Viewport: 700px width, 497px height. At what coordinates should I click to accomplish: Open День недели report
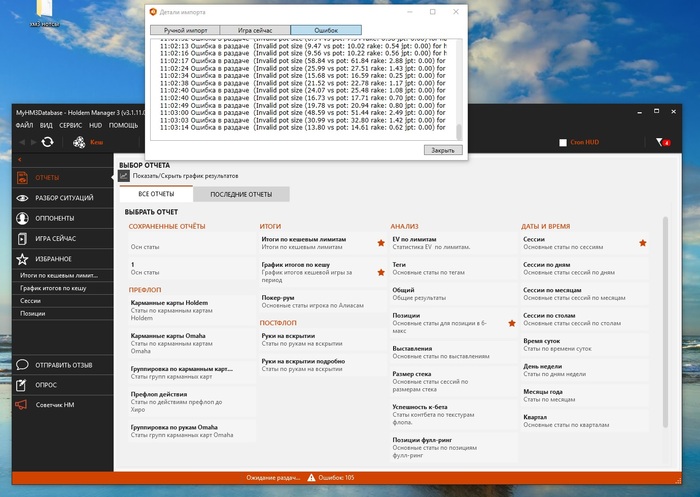[x=584, y=370]
